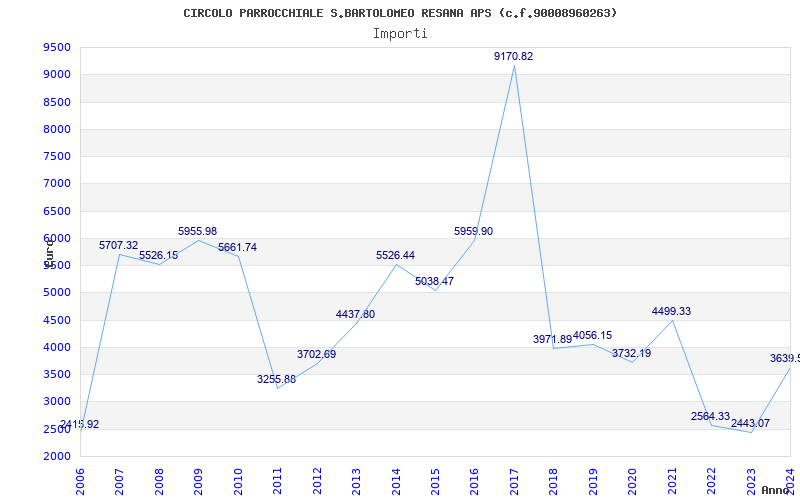The height and width of the screenshot is (500, 800).
Task: Click the data label 2443.07
Action: tap(751, 423)
